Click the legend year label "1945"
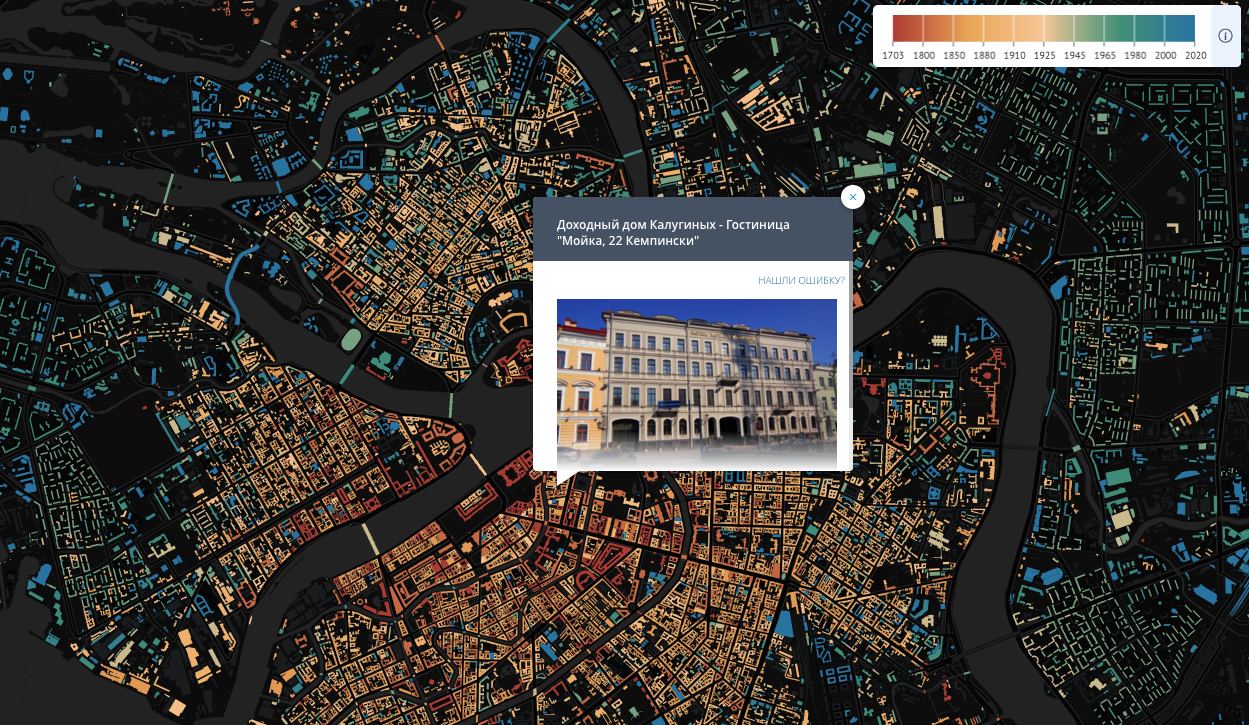The image size is (1249, 725). click(x=1074, y=55)
